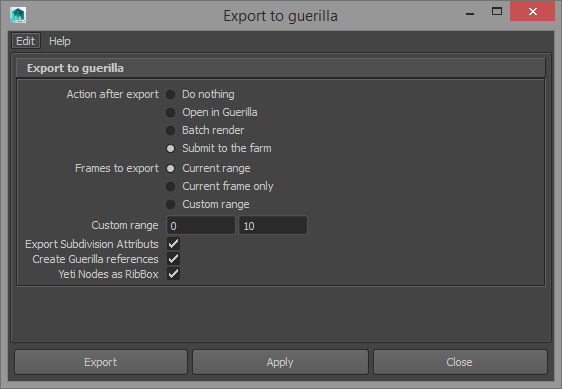Open the Edit menu
The image size is (562, 389).
[26, 41]
